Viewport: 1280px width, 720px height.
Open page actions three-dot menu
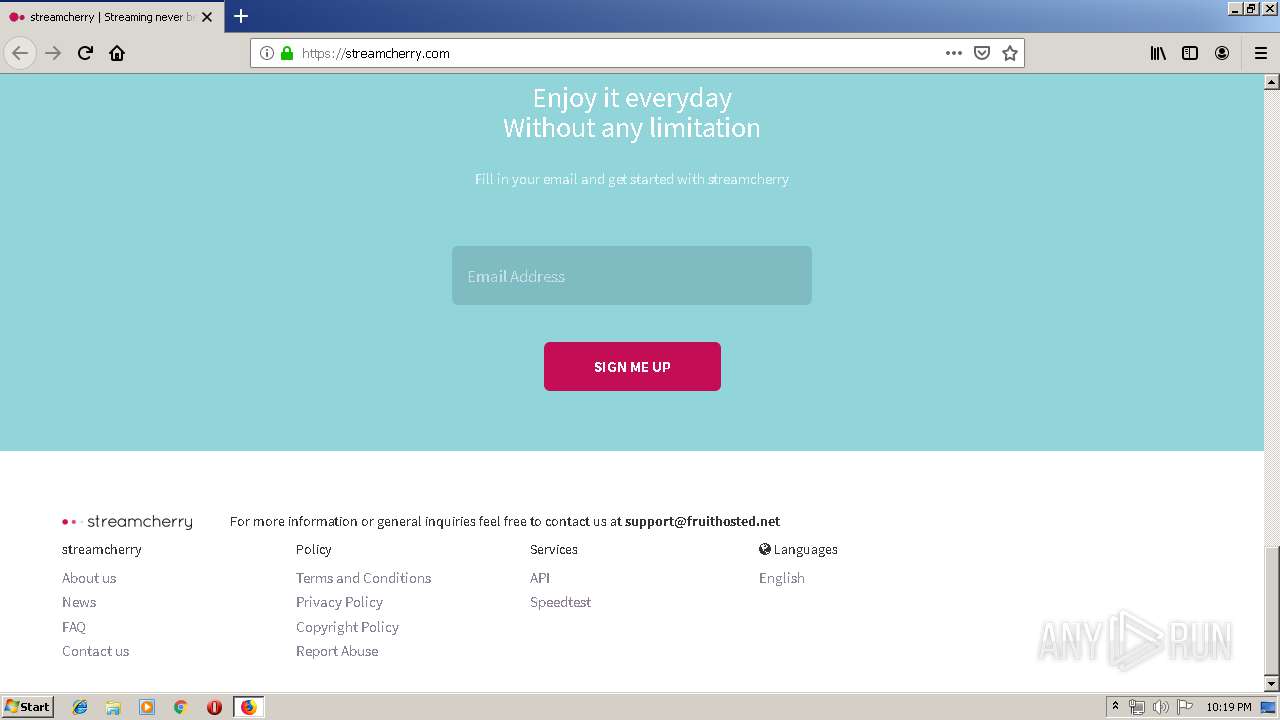click(954, 53)
